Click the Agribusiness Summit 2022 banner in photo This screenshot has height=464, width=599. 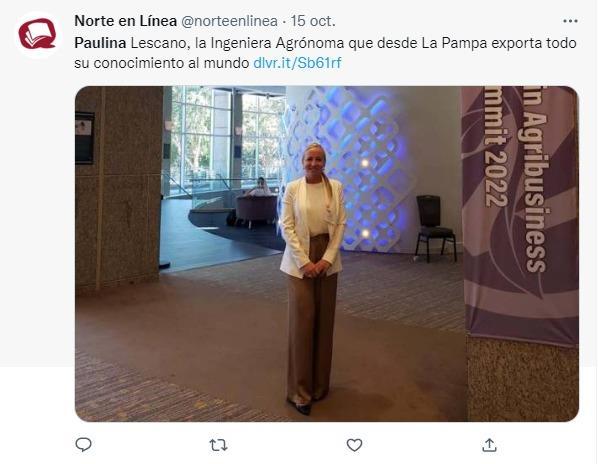pyautogui.click(x=520, y=216)
